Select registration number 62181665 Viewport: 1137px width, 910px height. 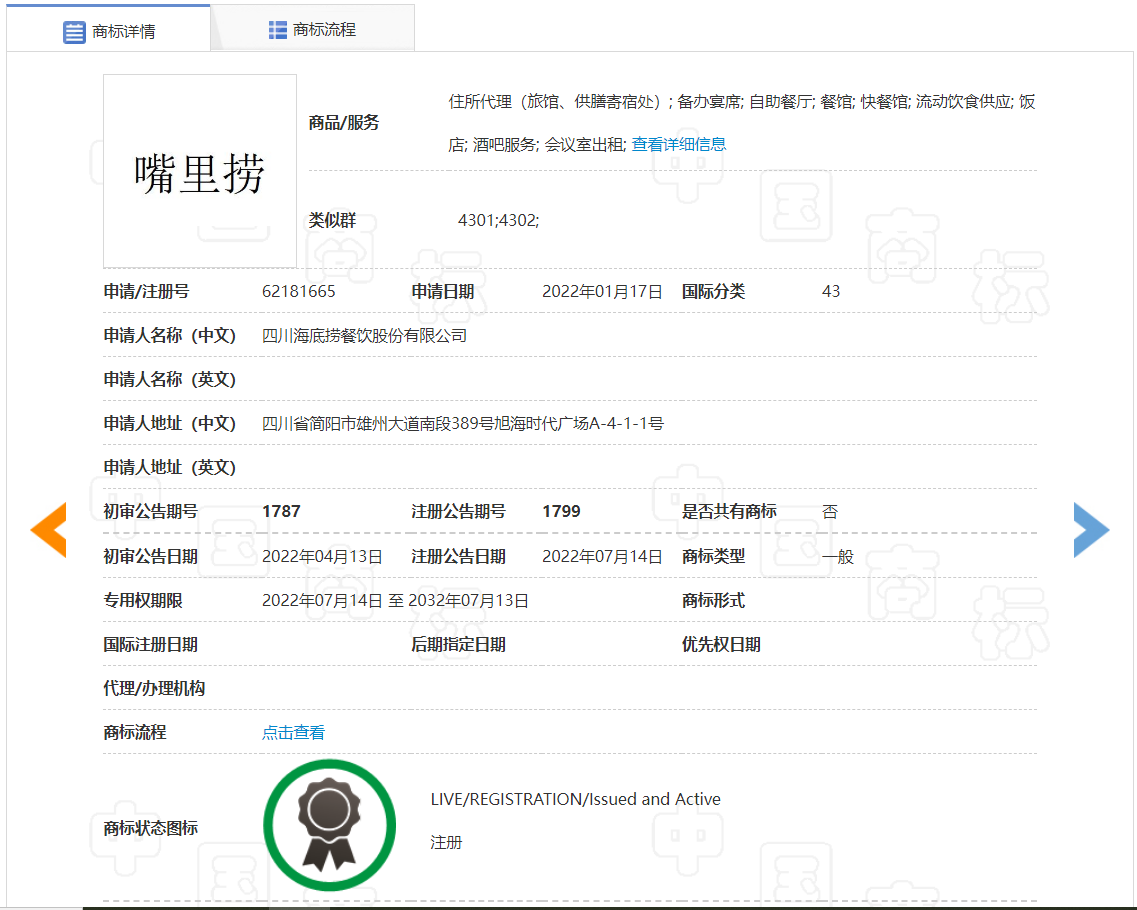click(x=299, y=291)
